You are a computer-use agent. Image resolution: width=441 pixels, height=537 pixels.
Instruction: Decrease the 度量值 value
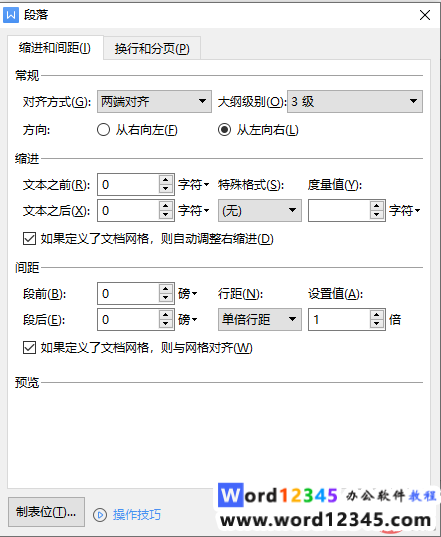377,215
